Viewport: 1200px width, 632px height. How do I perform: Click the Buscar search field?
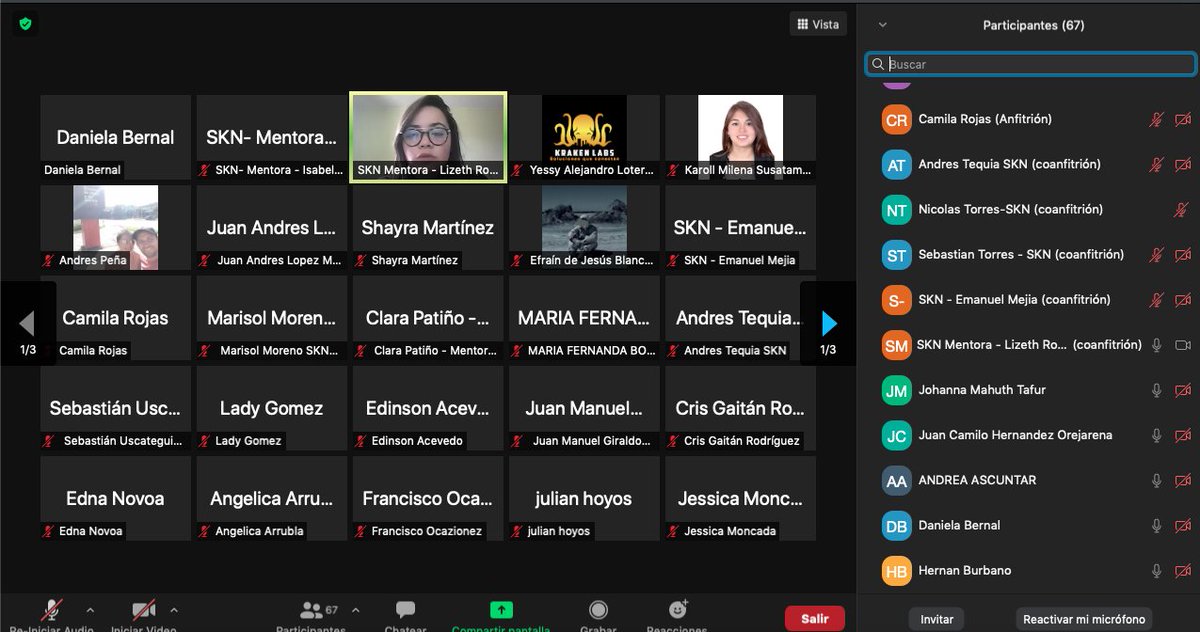point(1030,63)
